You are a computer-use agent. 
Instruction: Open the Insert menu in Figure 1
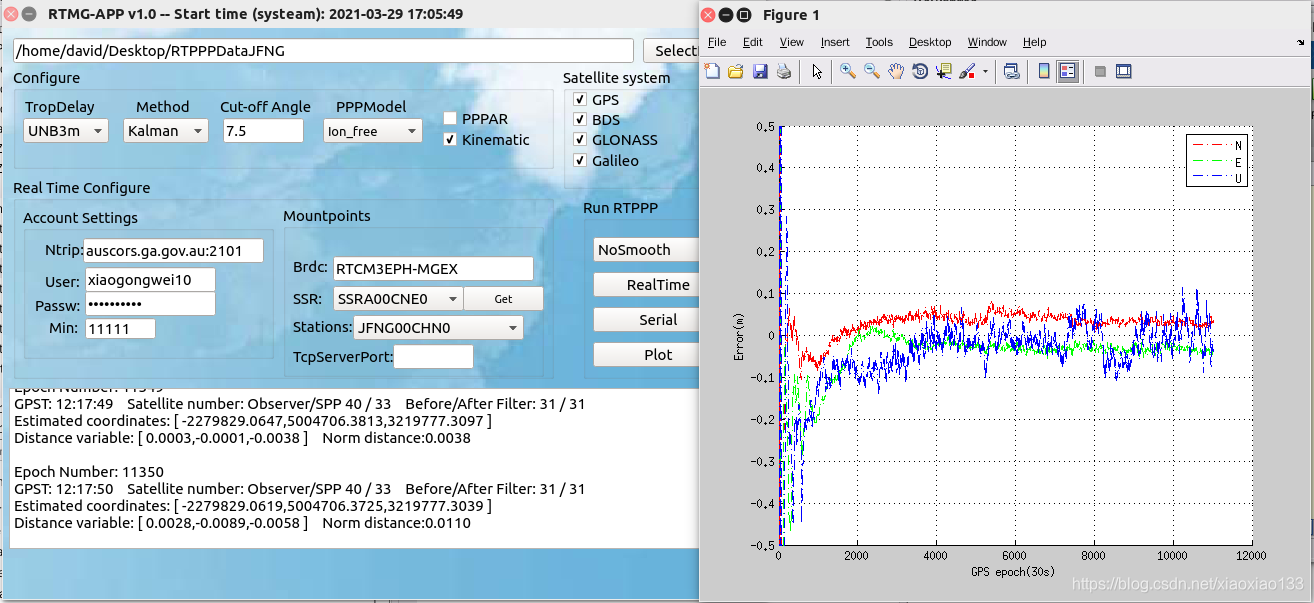835,42
